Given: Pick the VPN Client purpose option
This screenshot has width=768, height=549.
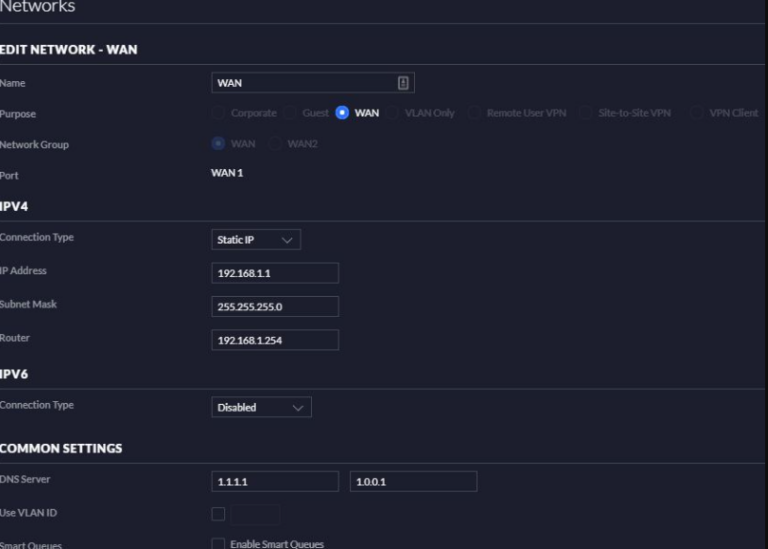Looking at the screenshot, I should click(697, 113).
